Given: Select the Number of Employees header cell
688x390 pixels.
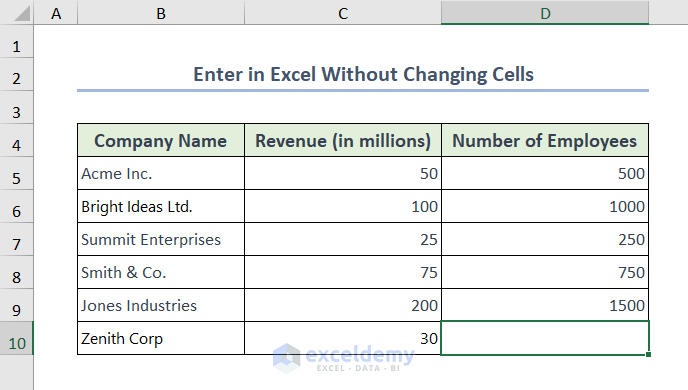Looking at the screenshot, I should (545, 140).
